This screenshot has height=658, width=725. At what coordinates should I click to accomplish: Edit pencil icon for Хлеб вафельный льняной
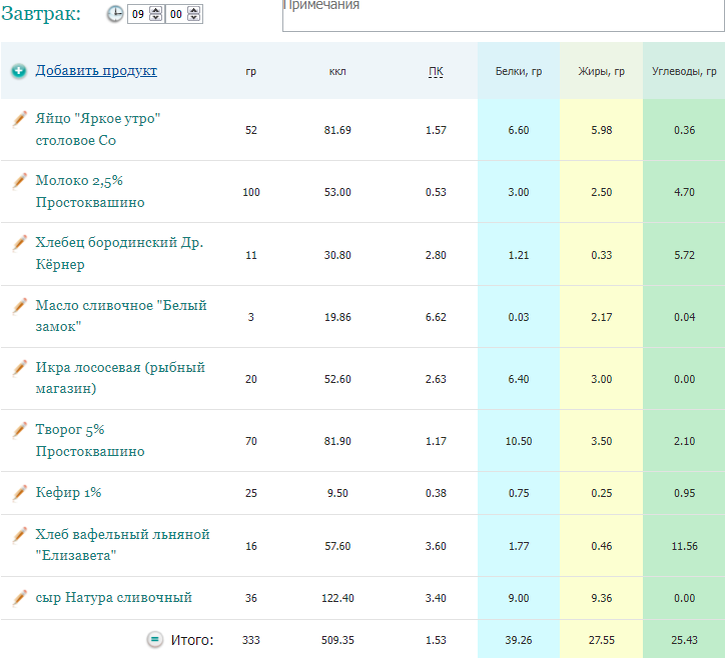pos(19,535)
